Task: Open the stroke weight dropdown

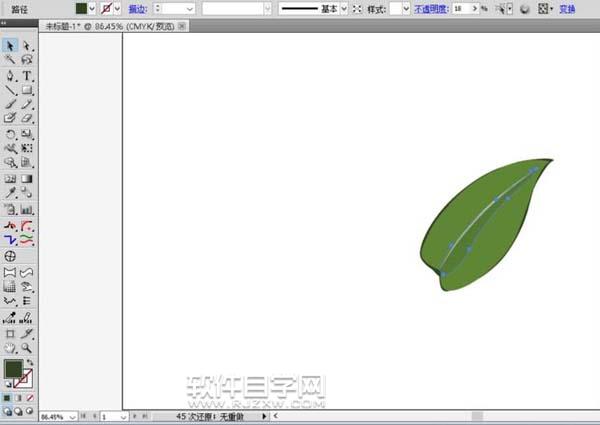Action: pos(191,8)
